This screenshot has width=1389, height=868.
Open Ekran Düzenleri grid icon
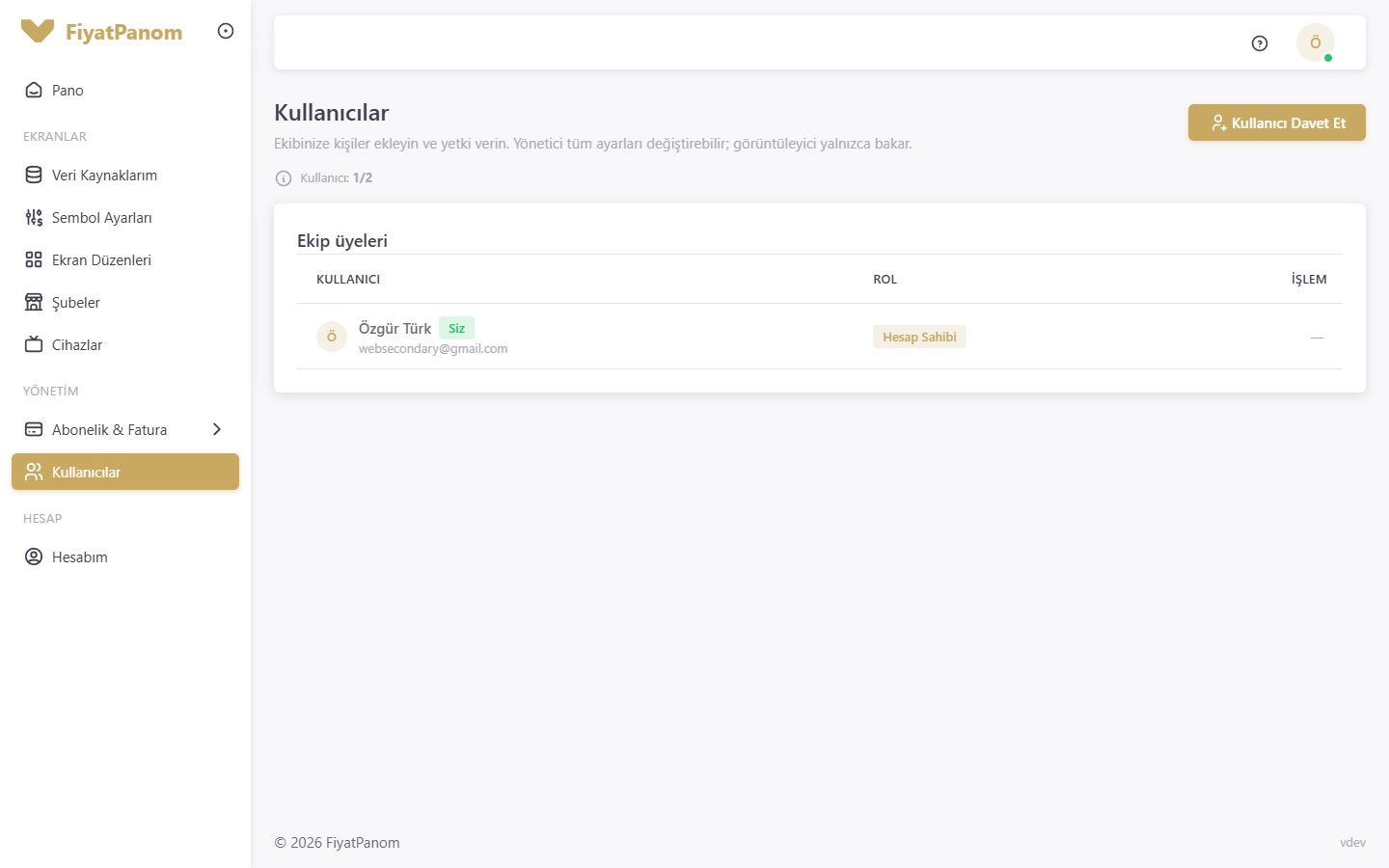(x=34, y=259)
